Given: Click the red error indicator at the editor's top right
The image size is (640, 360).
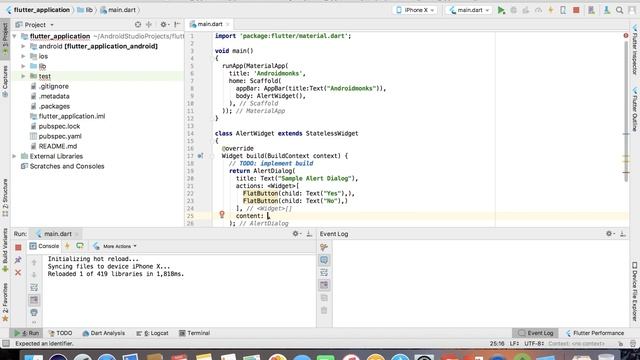Looking at the screenshot, I should 626,36.
